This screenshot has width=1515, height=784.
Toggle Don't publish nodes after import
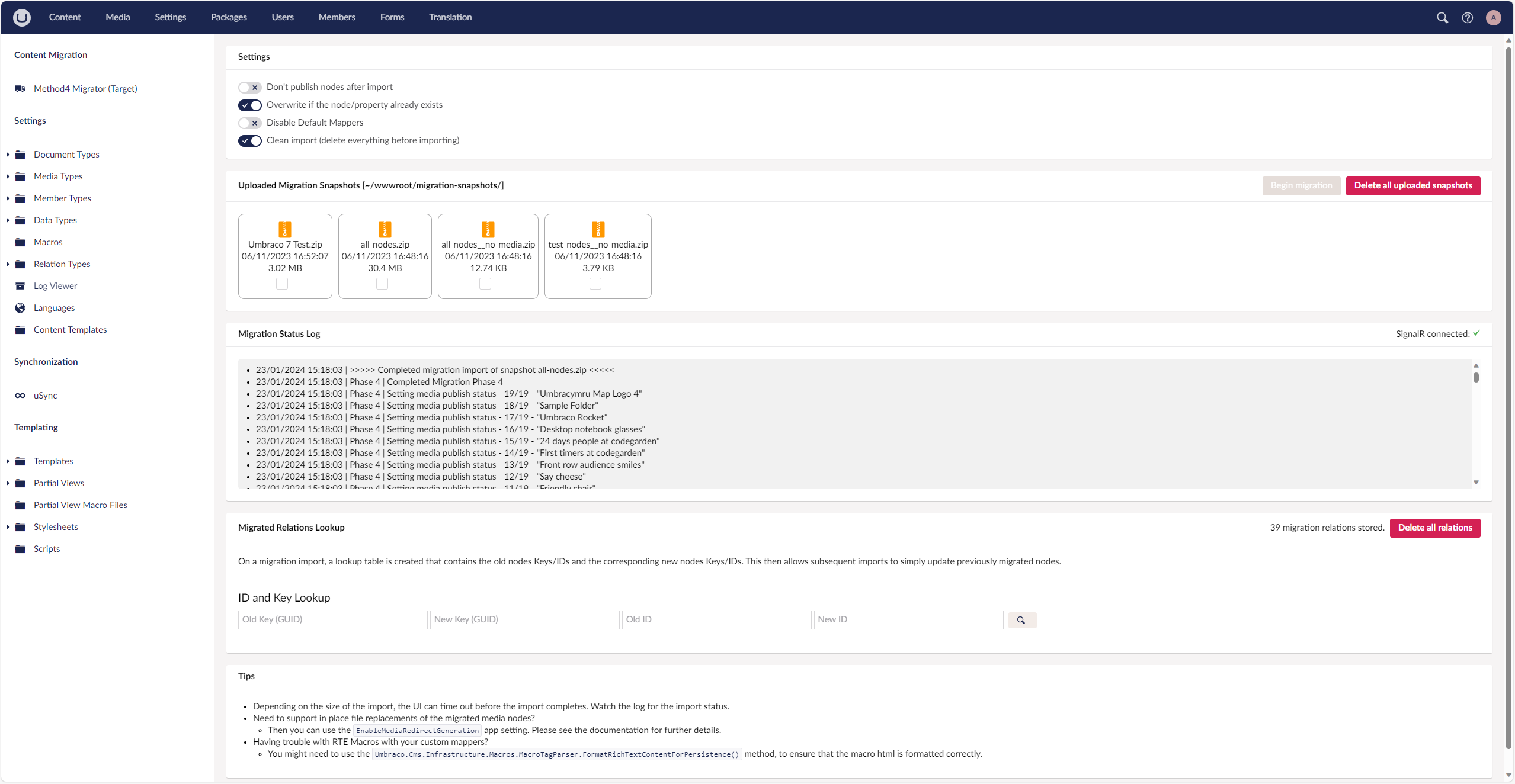[x=250, y=88]
